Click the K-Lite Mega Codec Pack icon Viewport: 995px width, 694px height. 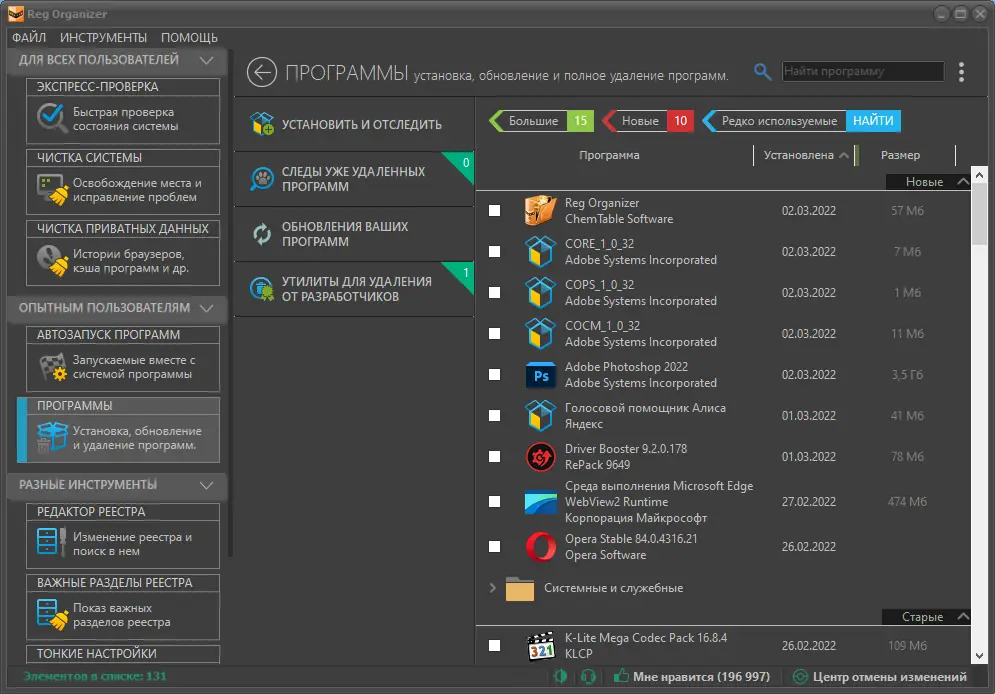click(x=541, y=646)
